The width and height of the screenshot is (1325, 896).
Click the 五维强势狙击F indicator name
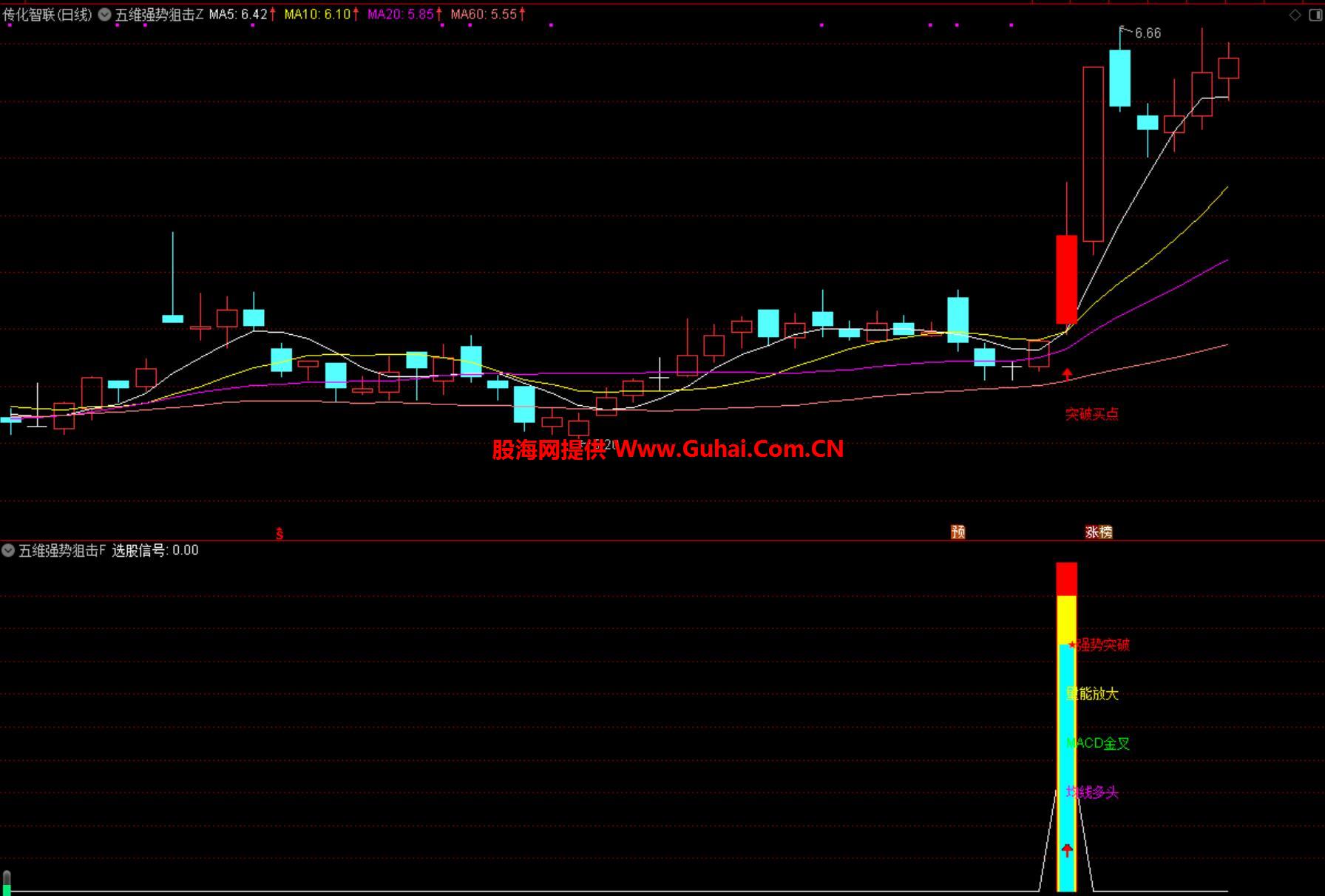tap(62, 550)
